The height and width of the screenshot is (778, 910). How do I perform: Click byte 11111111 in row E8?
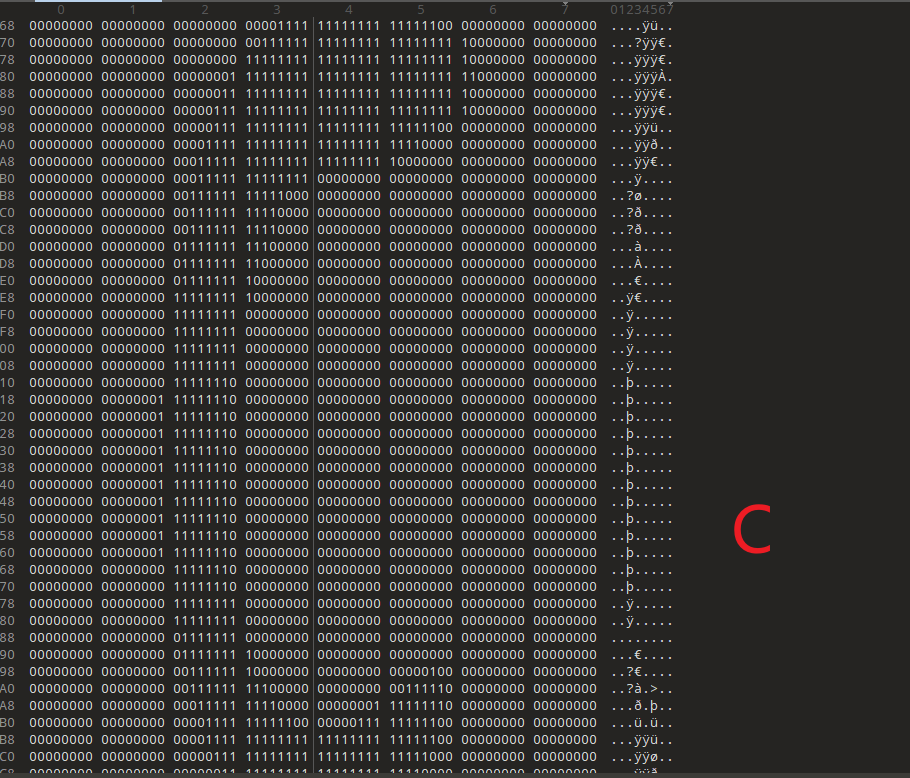pyautogui.click(x=205, y=298)
